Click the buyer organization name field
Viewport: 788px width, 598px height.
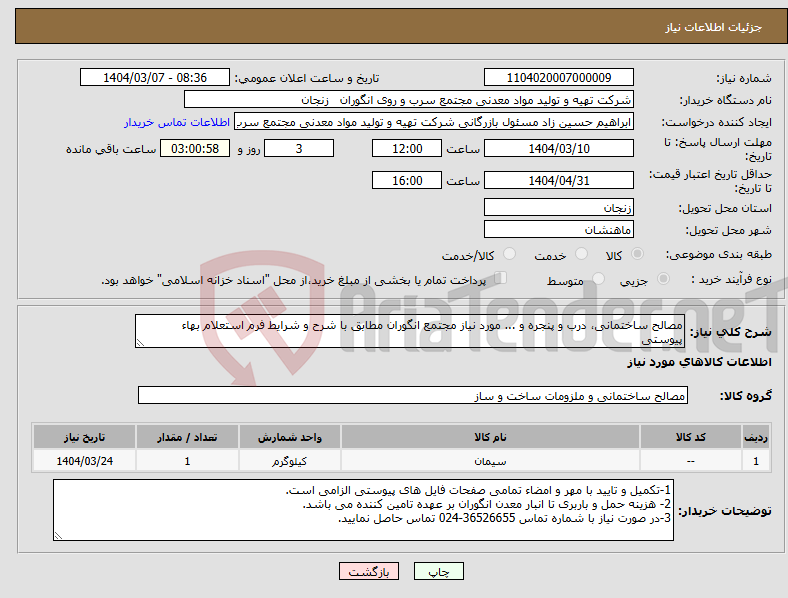point(409,99)
